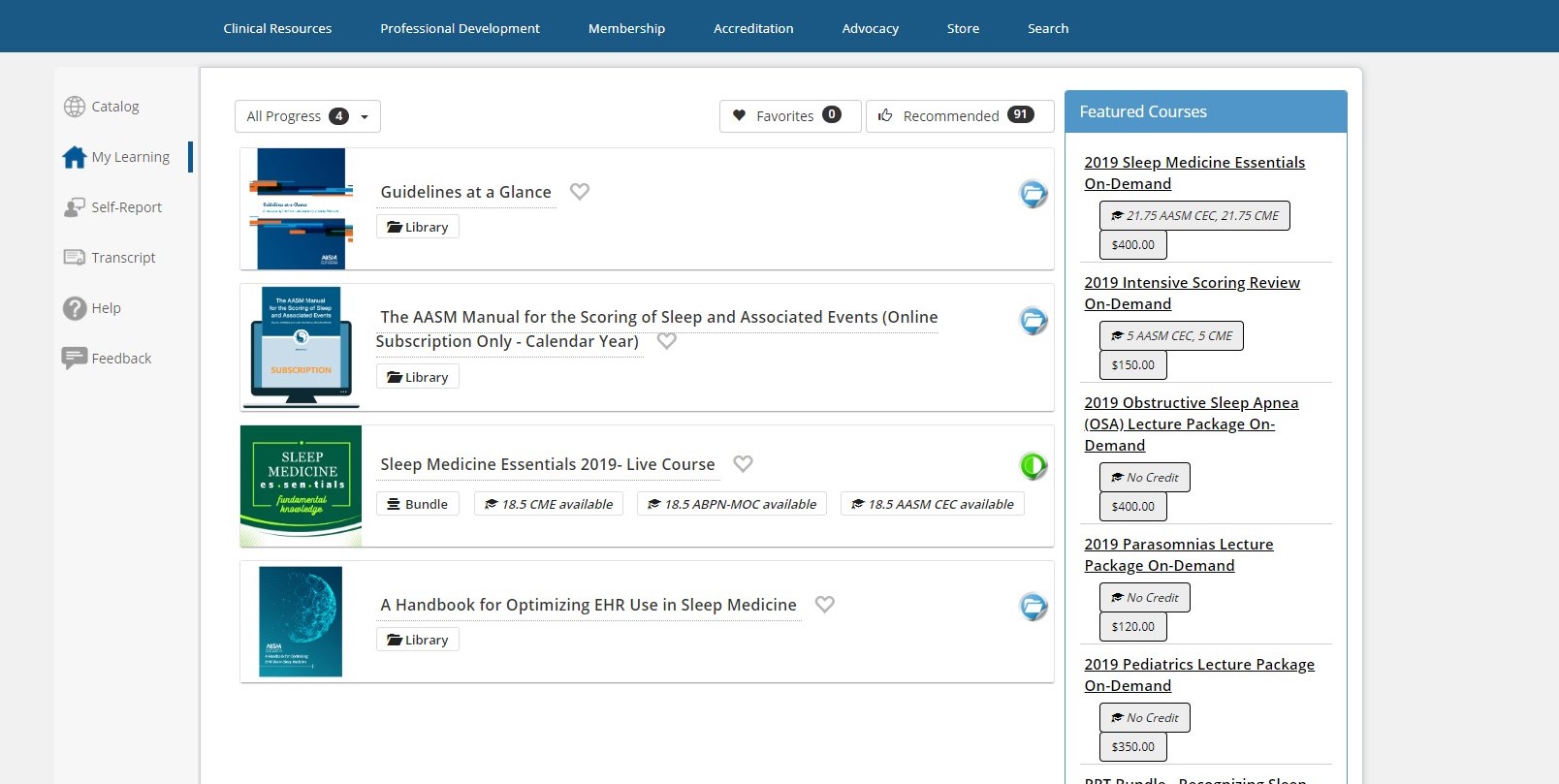Open Handbook for Optimizing EHR Use link
The width and height of the screenshot is (1559, 784).
589,605
